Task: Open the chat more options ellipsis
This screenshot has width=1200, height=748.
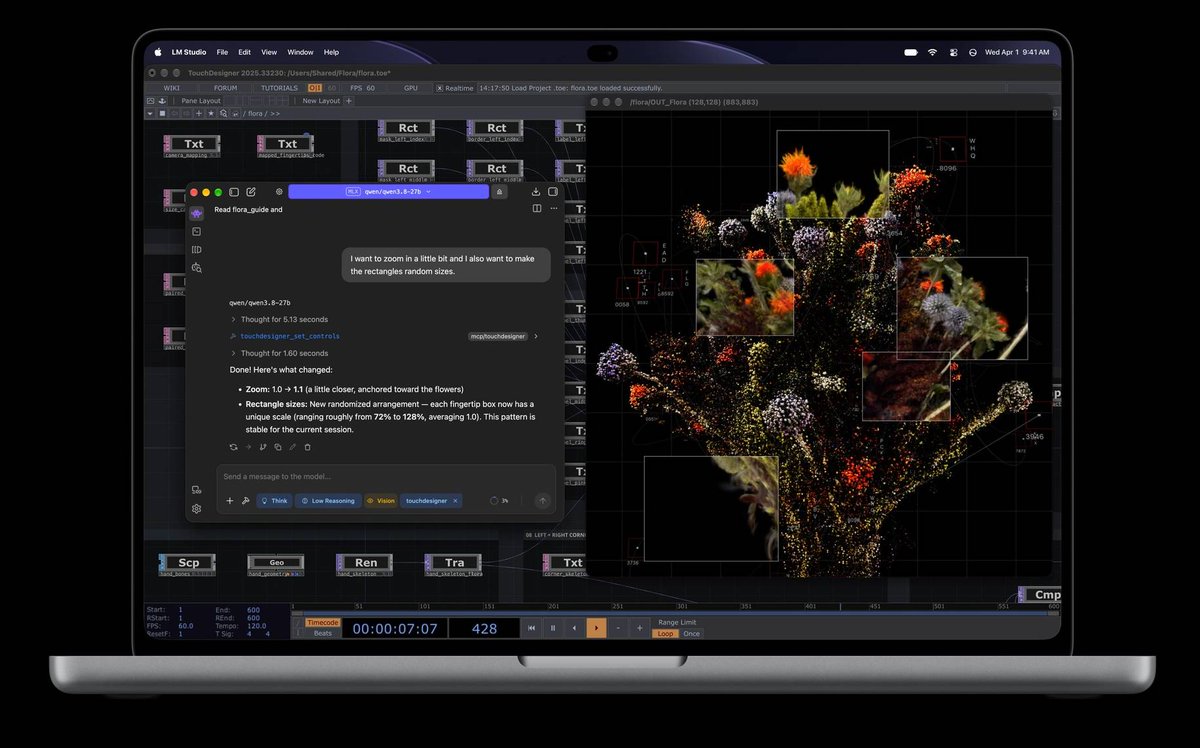Action: [553, 209]
